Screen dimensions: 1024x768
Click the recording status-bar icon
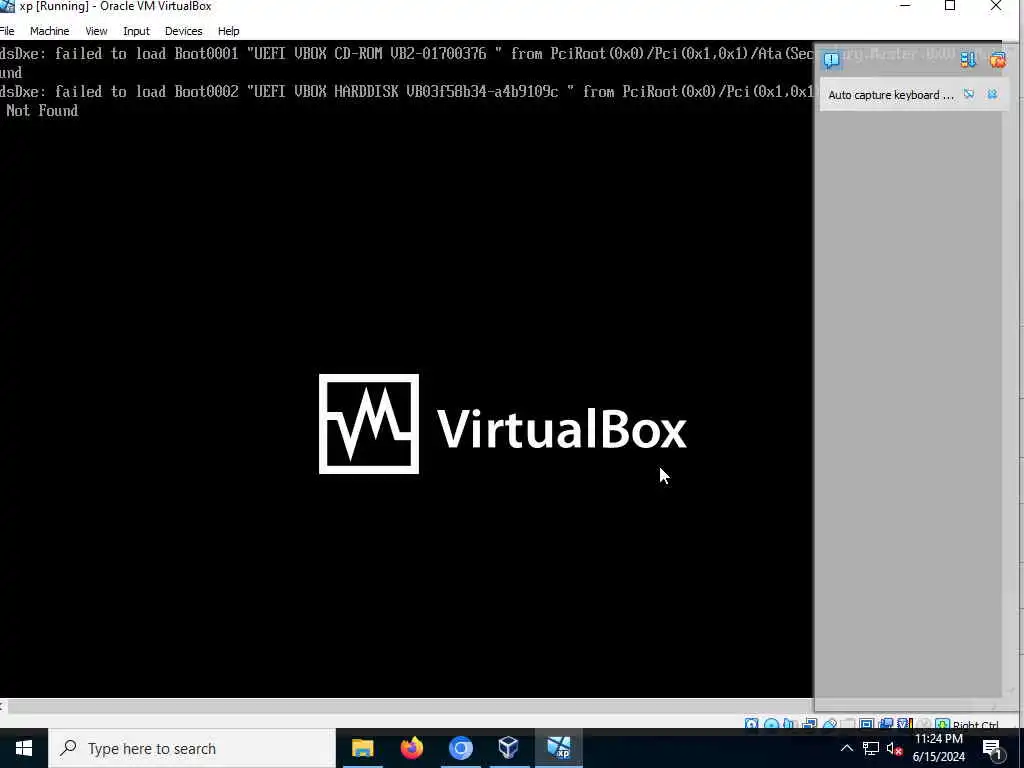(886, 724)
